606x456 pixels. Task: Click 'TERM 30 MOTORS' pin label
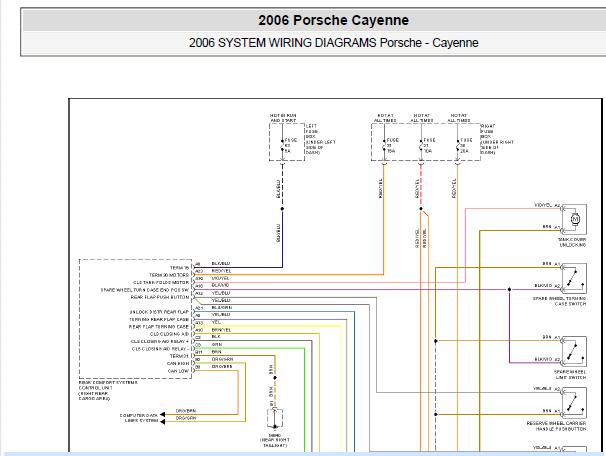(x=169, y=275)
